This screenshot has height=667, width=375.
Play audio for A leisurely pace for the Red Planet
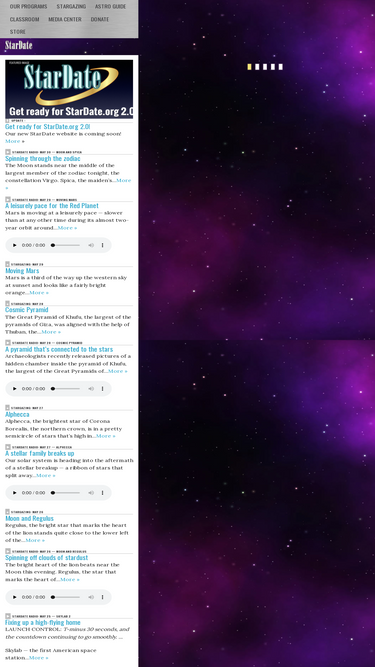15,245
